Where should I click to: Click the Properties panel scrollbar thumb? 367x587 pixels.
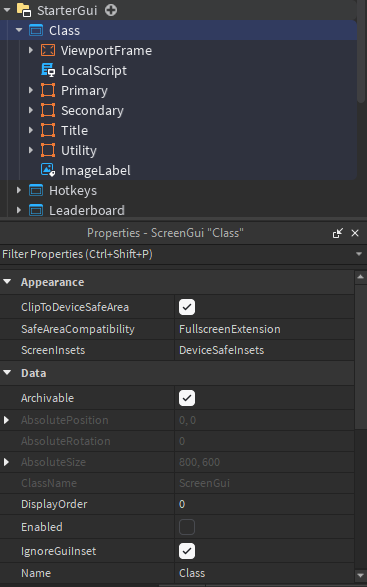[361, 357]
